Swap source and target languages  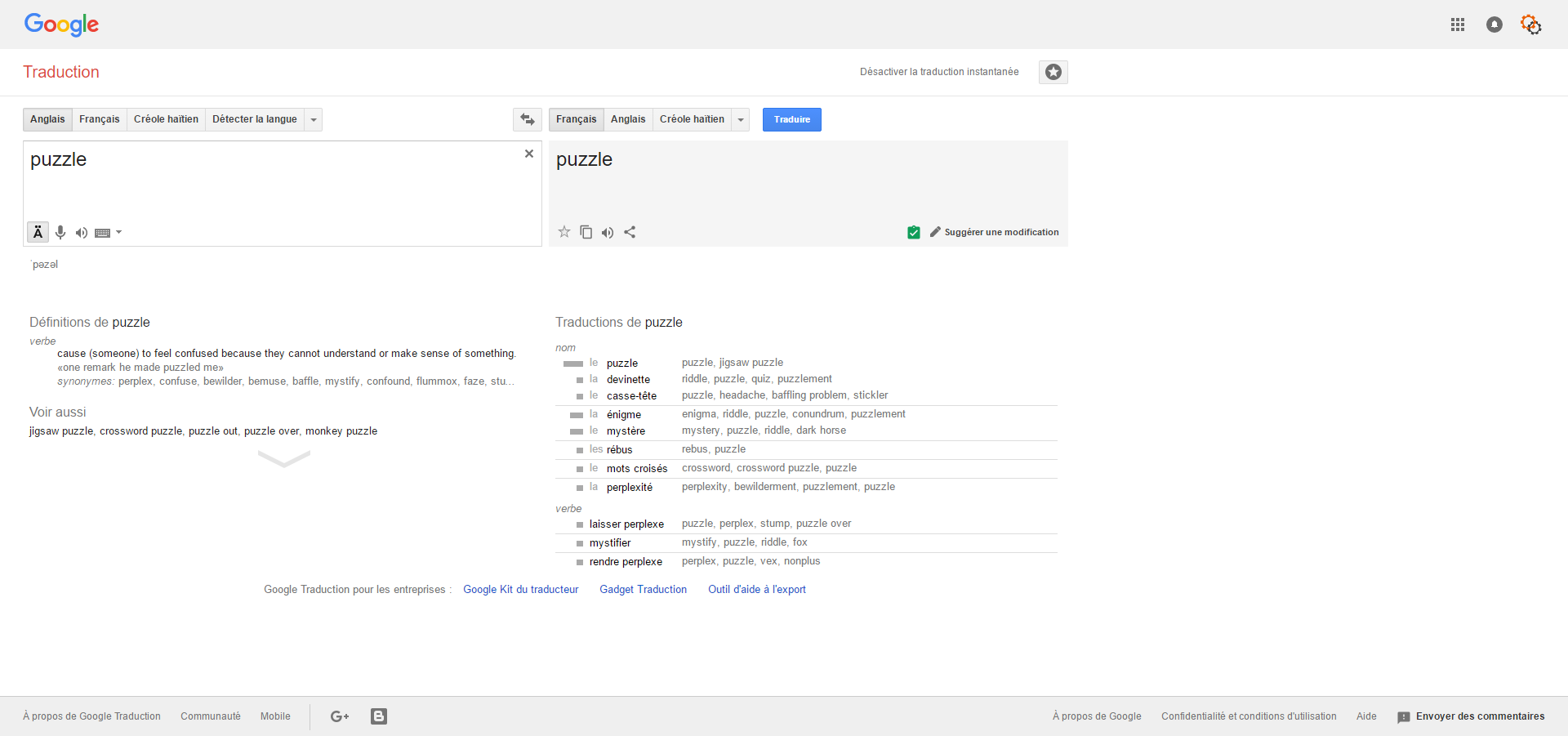coord(528,119)
